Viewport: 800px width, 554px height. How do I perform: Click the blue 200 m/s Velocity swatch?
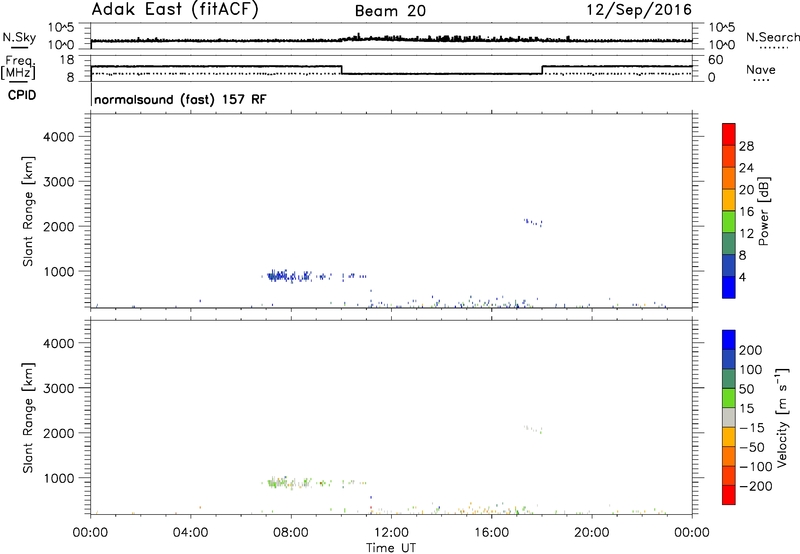pyautogui.click(x=729, y=340)
